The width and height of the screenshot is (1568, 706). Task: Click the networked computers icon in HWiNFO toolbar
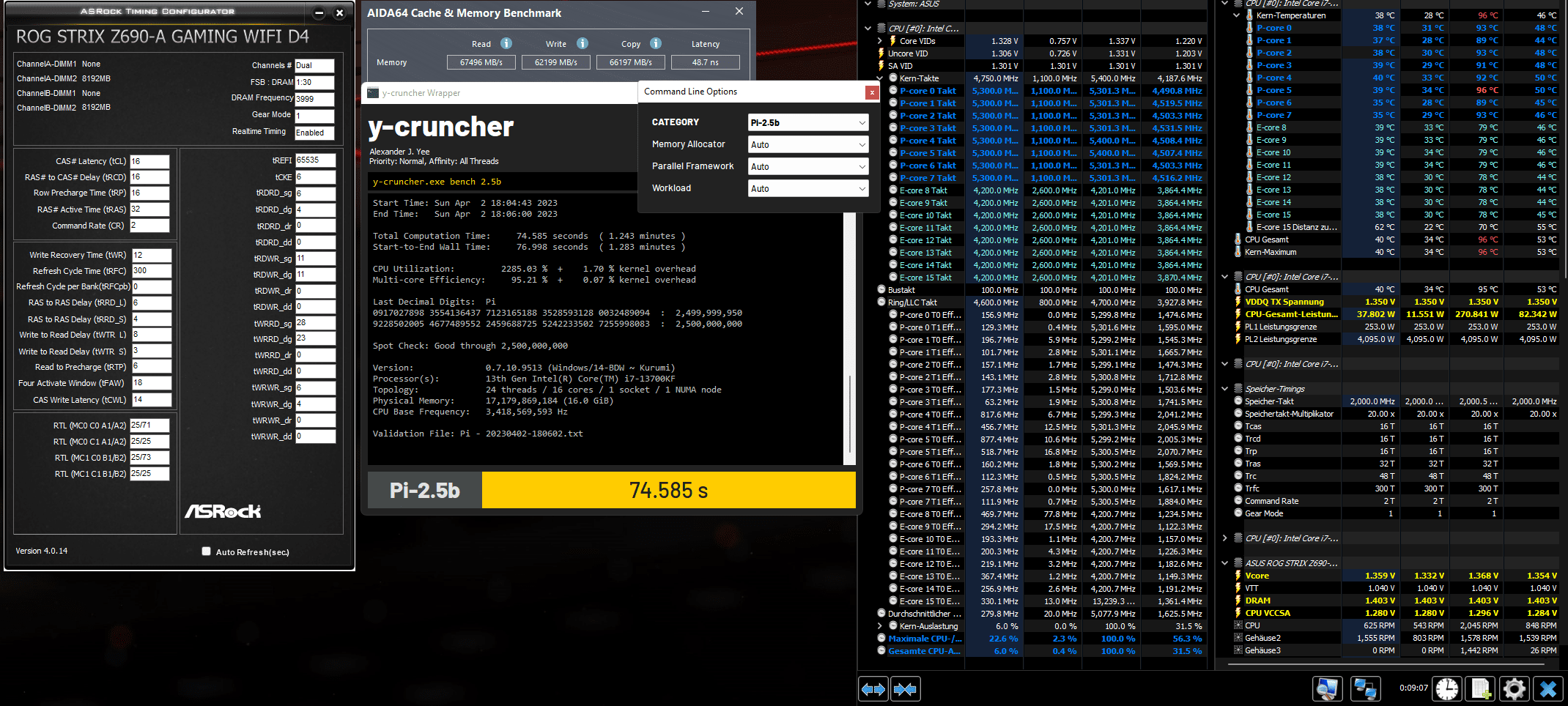pyautogui.click(x=1365, y=689)
